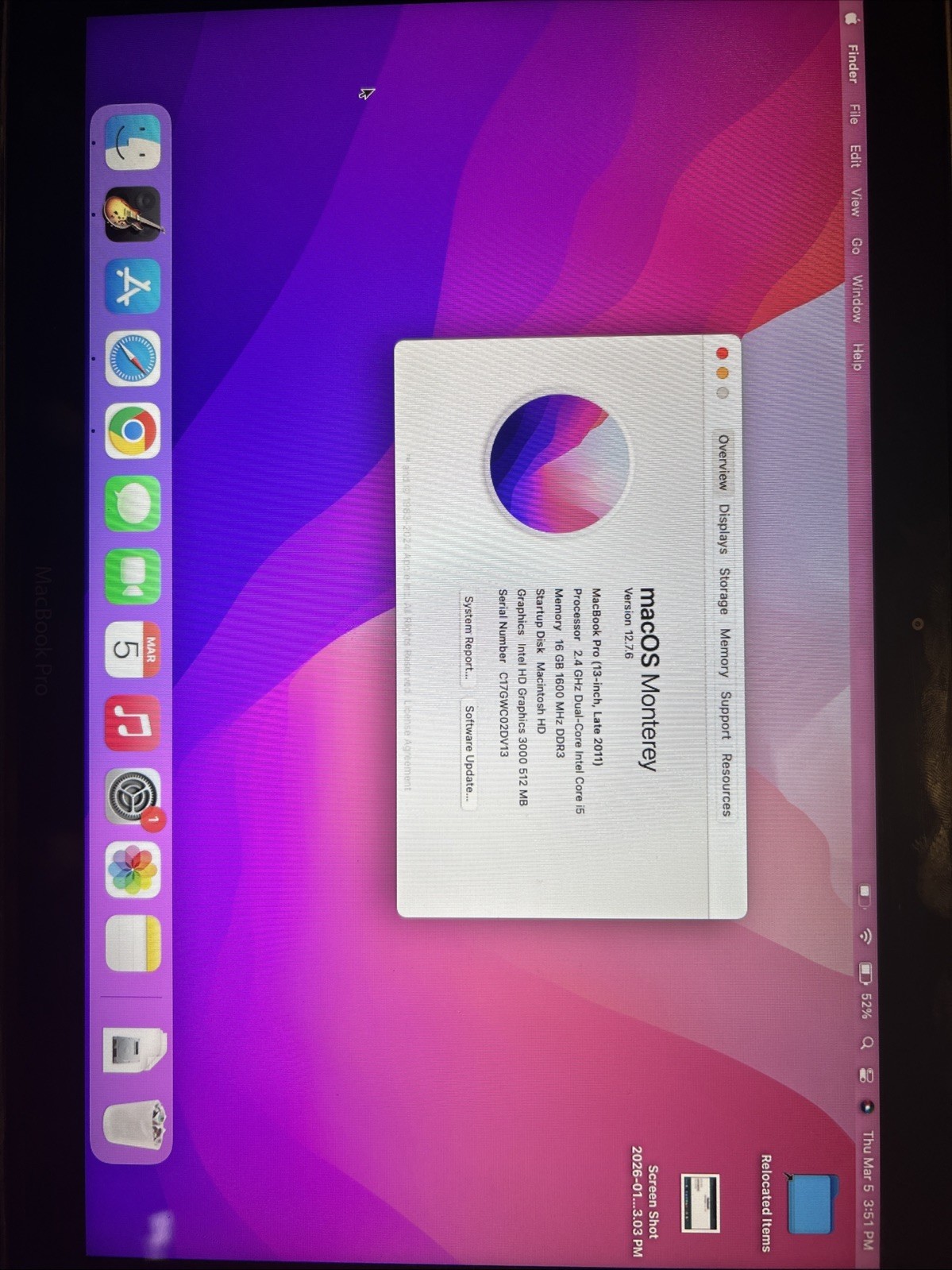This screenshot has height=1270, width=952.
Task: Click the macOS Monterey title text
Action: 649,679
